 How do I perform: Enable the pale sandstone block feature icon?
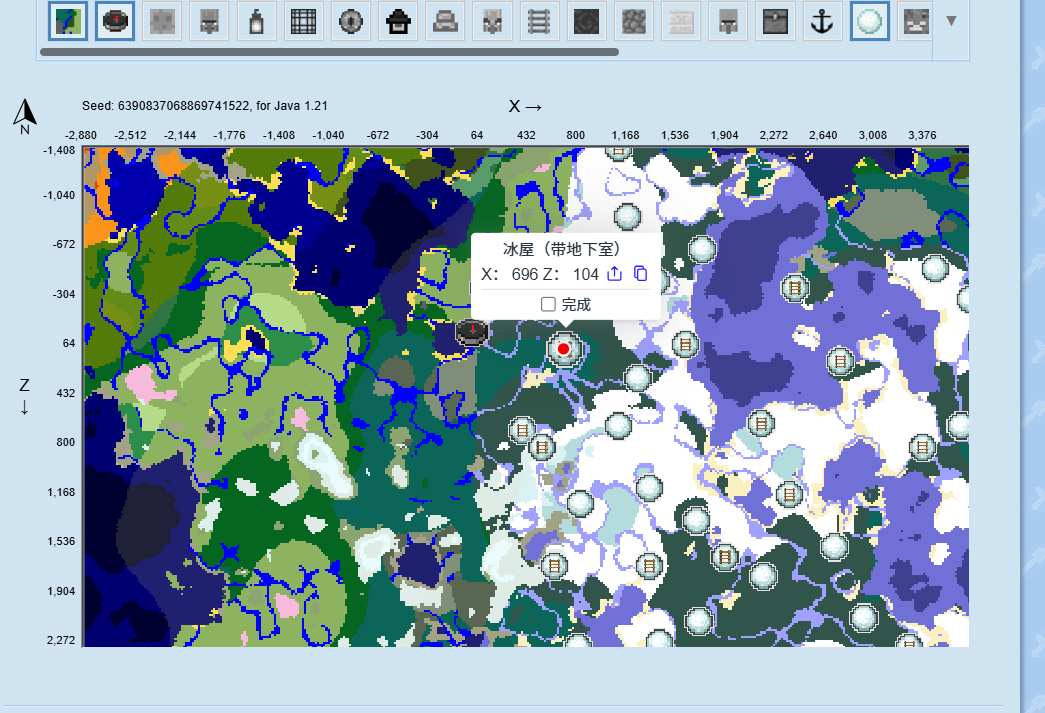pos(681,21)
